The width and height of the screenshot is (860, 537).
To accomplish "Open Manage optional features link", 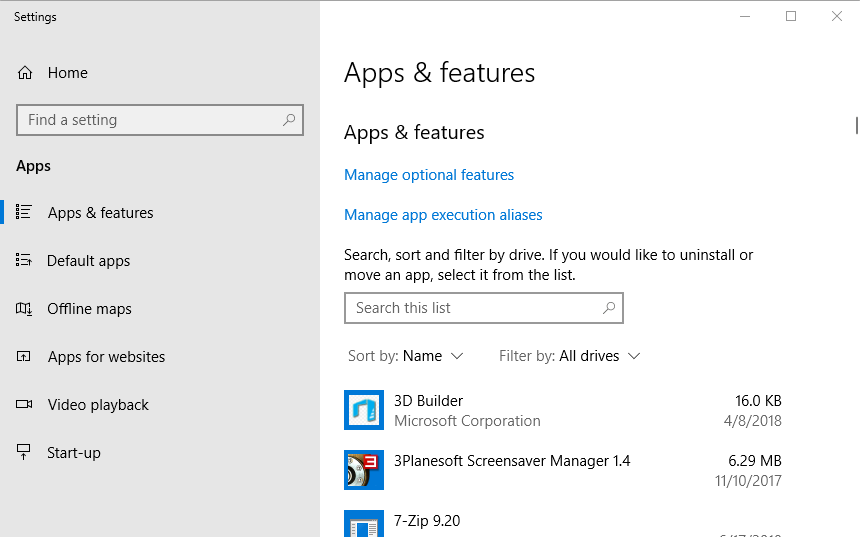I will [429, 175].
